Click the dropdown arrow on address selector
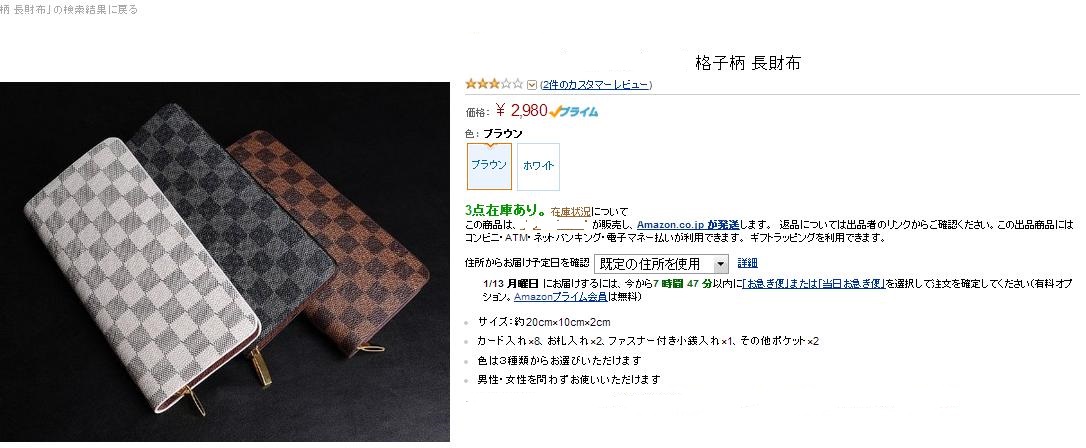The height and width of the screenshot is (448, 1086). [x=721, y=264]
